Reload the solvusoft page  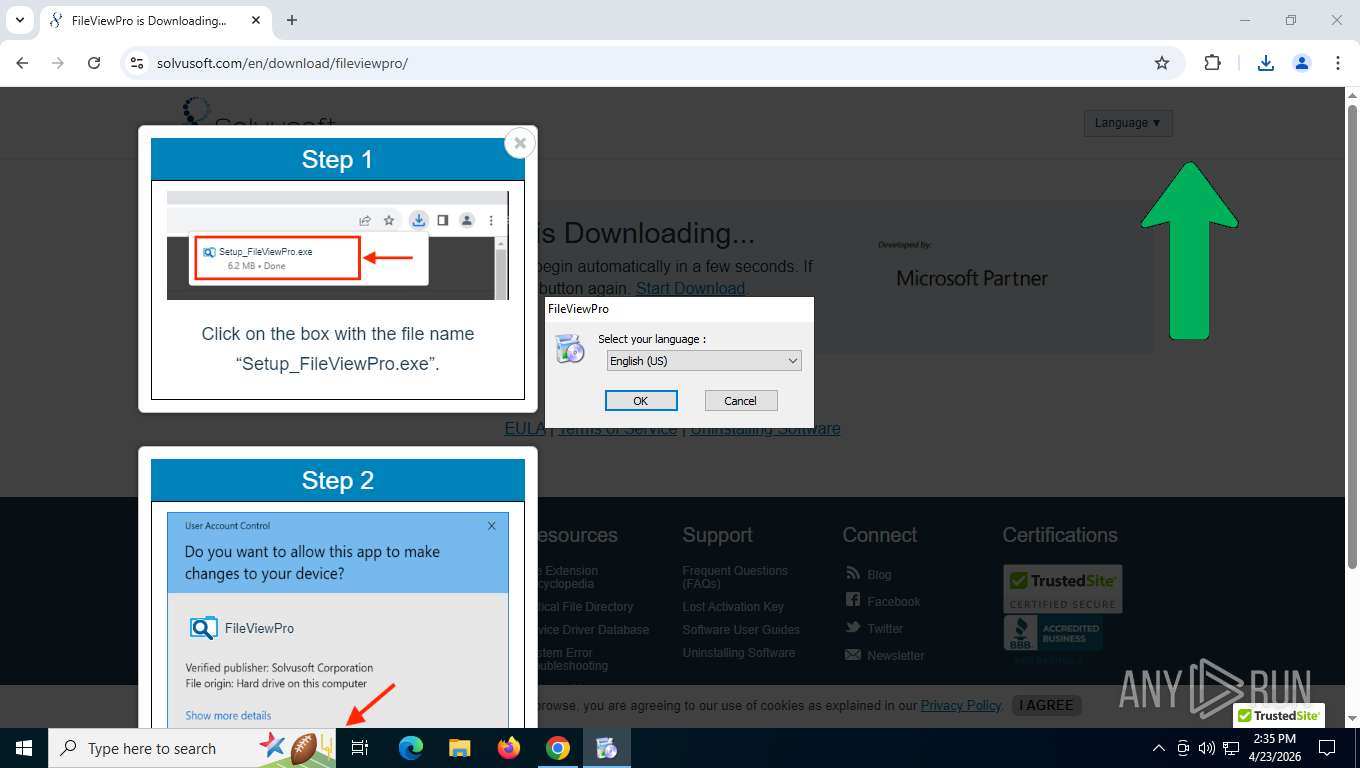click(94, 63)
